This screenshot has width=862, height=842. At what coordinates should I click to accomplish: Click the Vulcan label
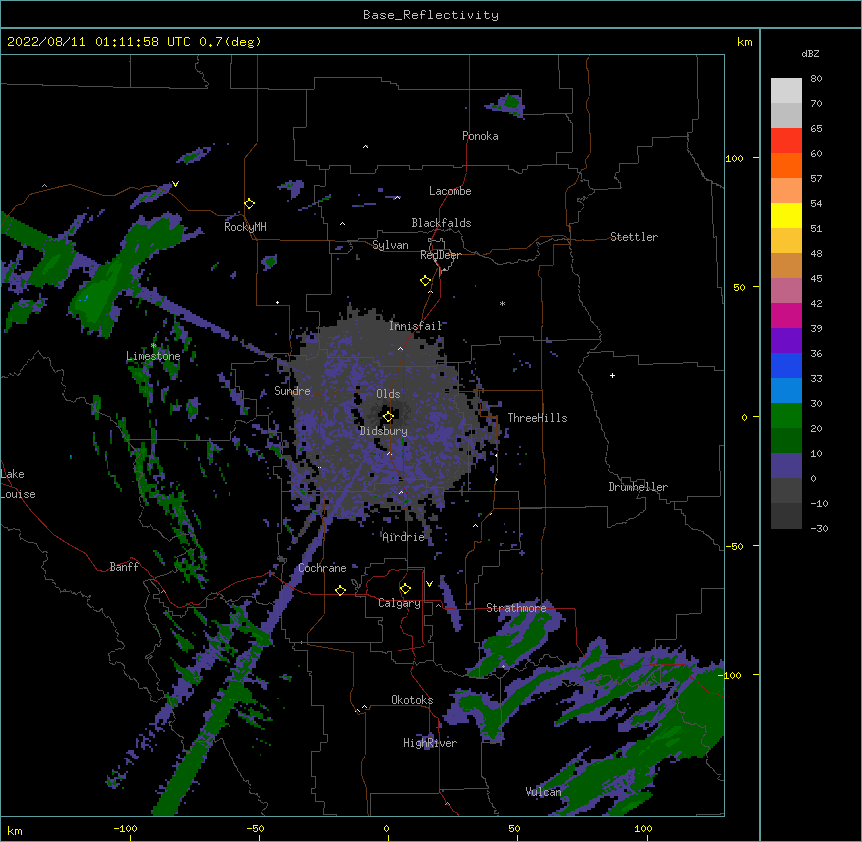coord(544,792)
